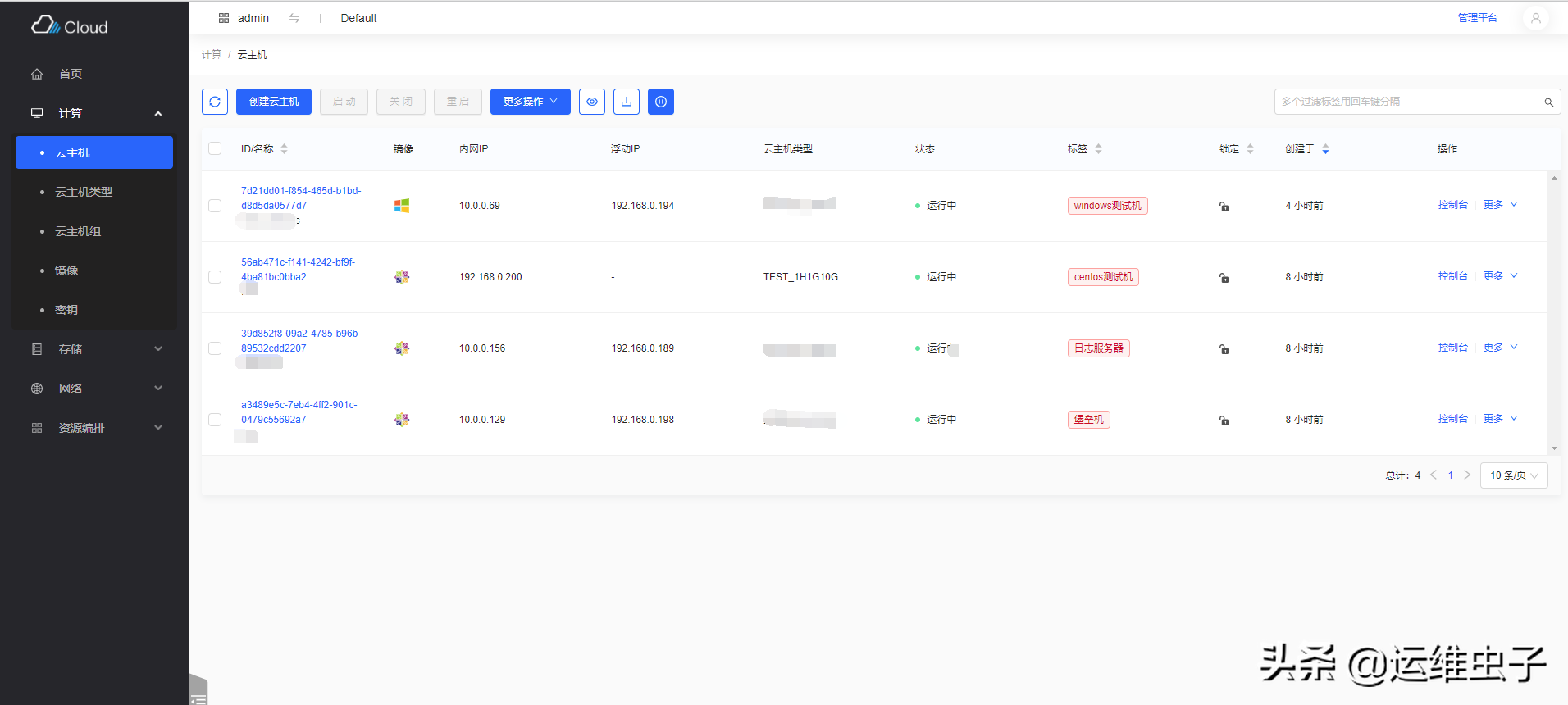Click the table vertical scrollbar down arrow

tap(1554, 448)
